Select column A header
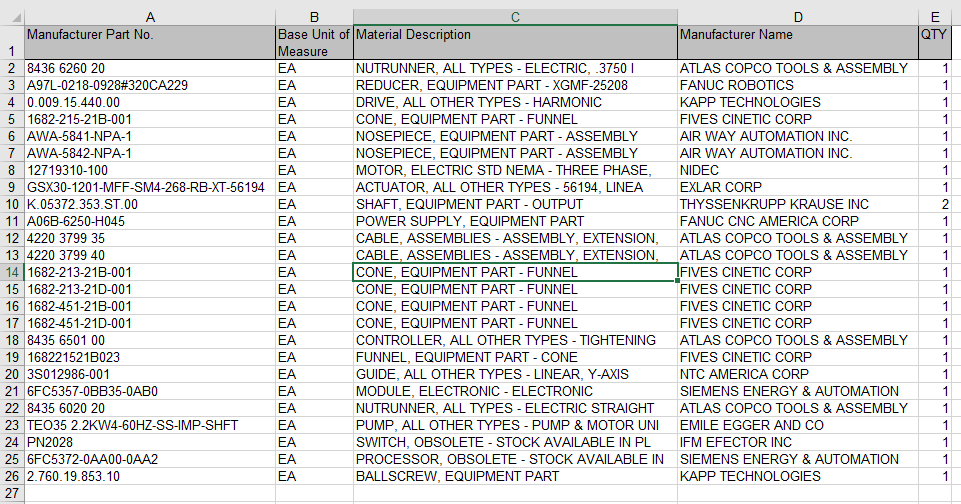 [x=150, y=16]
